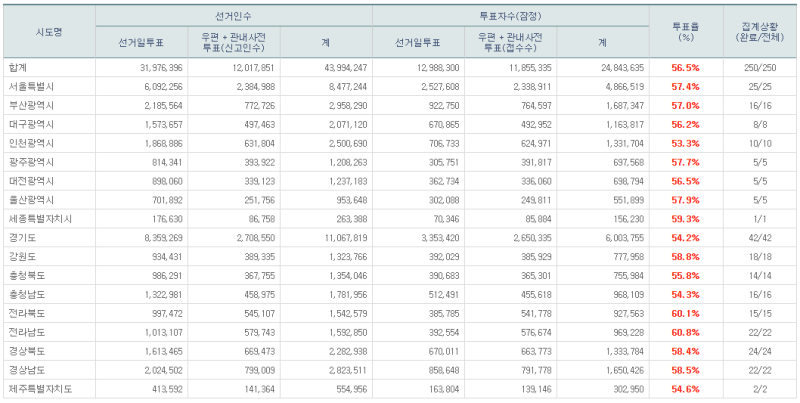Click the 15/15 status for 전라북도
This screenshot has width=800, height=403.
760,313
